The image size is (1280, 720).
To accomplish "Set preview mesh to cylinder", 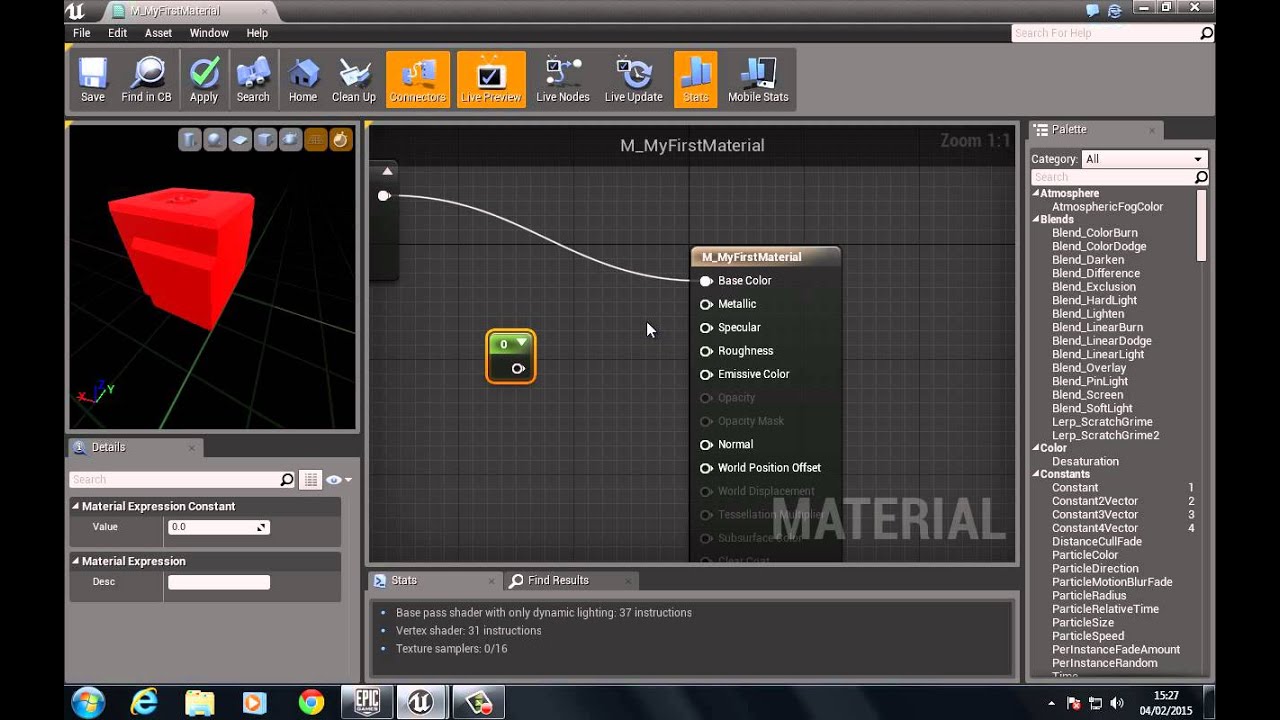I will [190, 140].
